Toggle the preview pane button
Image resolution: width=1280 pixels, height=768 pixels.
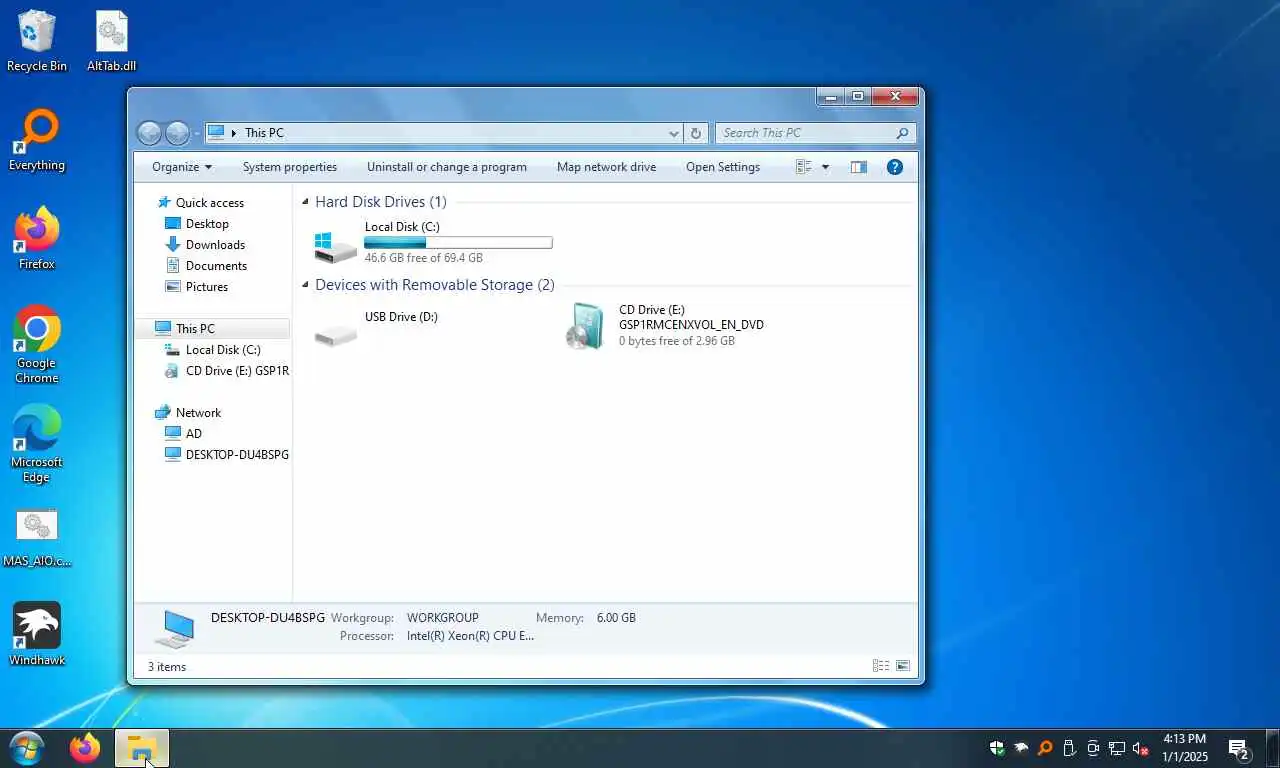[x=858, y=167]
